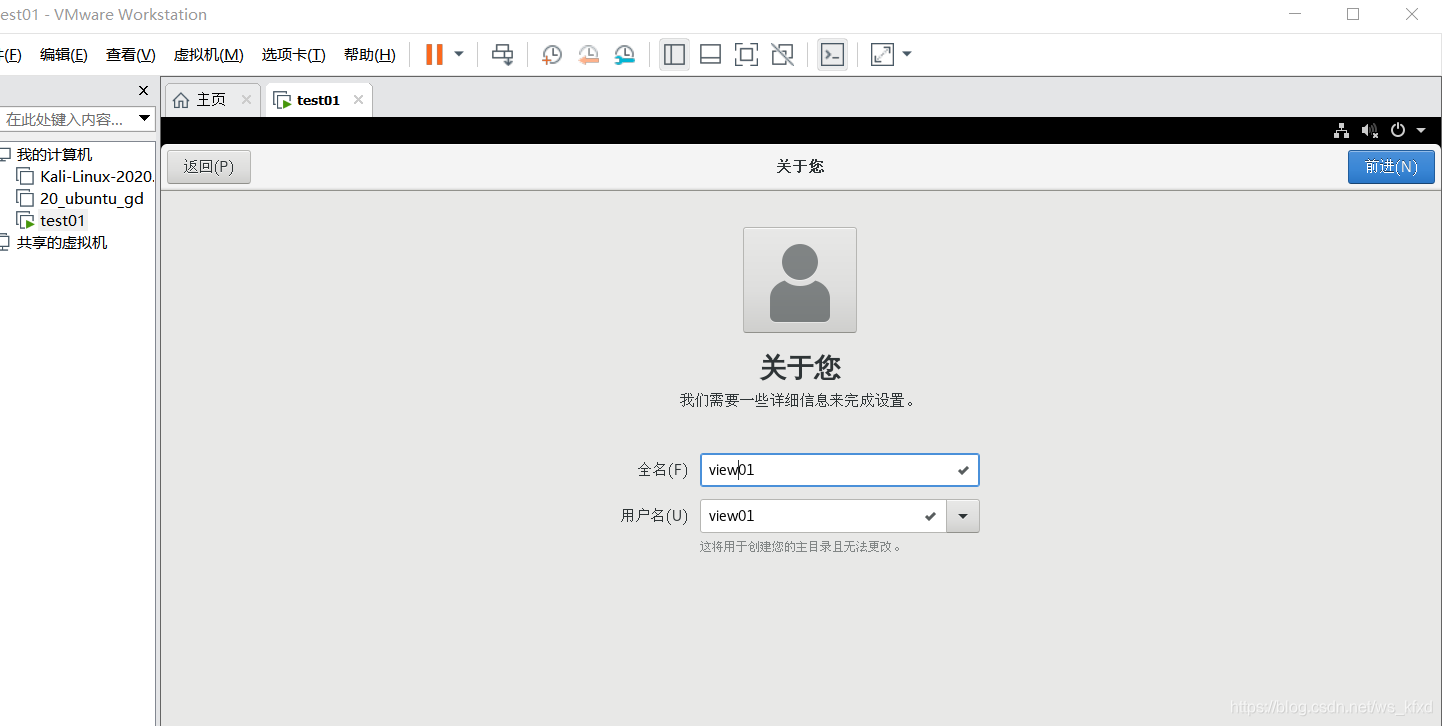This screenshot has width=1442, height=726.
Task: Click the guest volume speaker icon
Action: [1370, 131]
